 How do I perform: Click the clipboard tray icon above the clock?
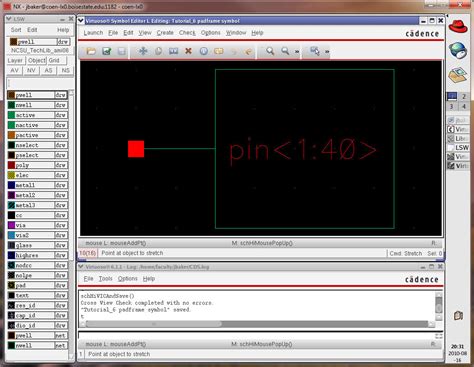click(458, 315)
